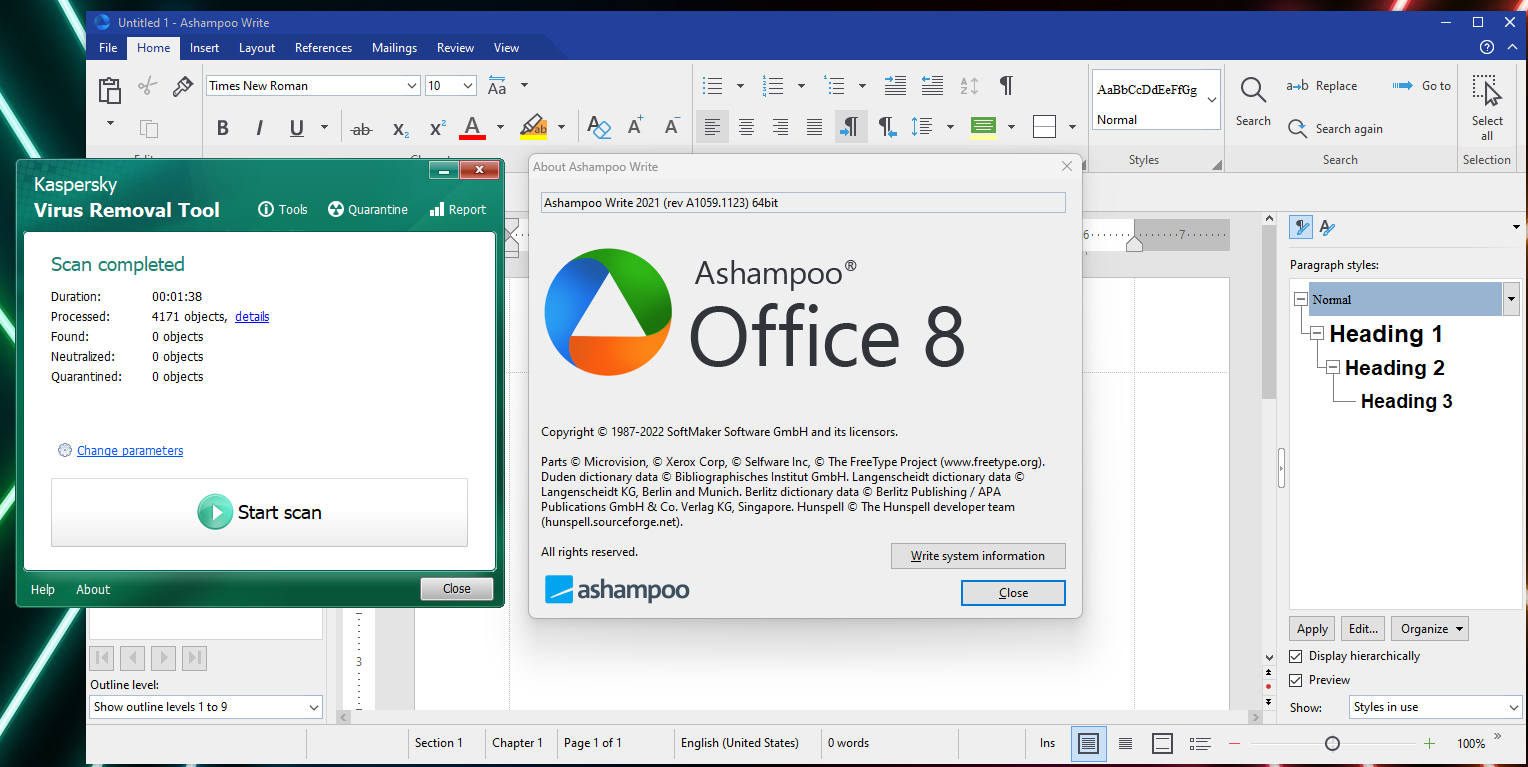Image resolution: width=1528 pixels, height=767 pixels.
Task: Toggle formatting marks pilcrow icon
Action: 1006,86
